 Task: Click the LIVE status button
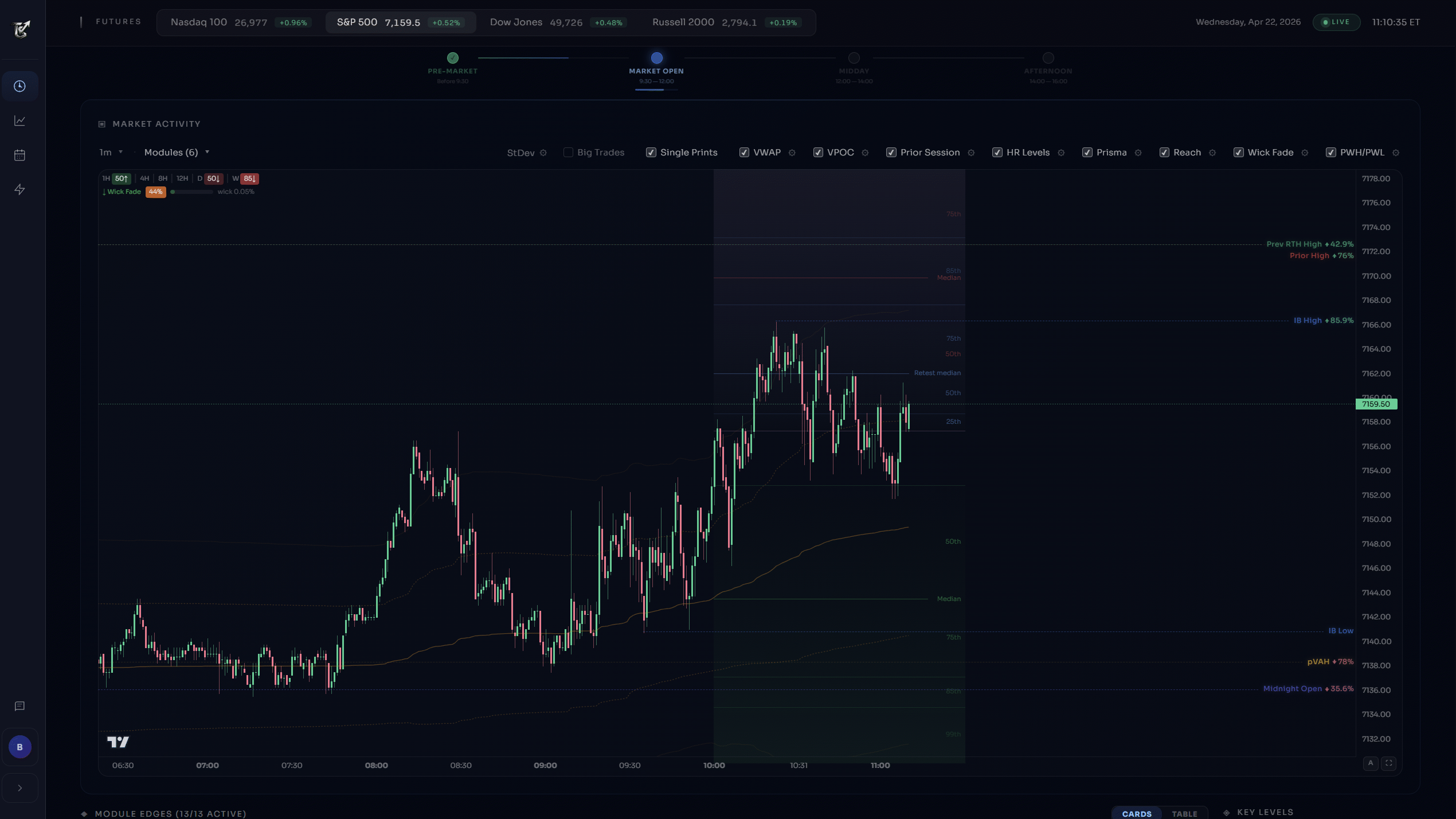[x=1336, y=22]
